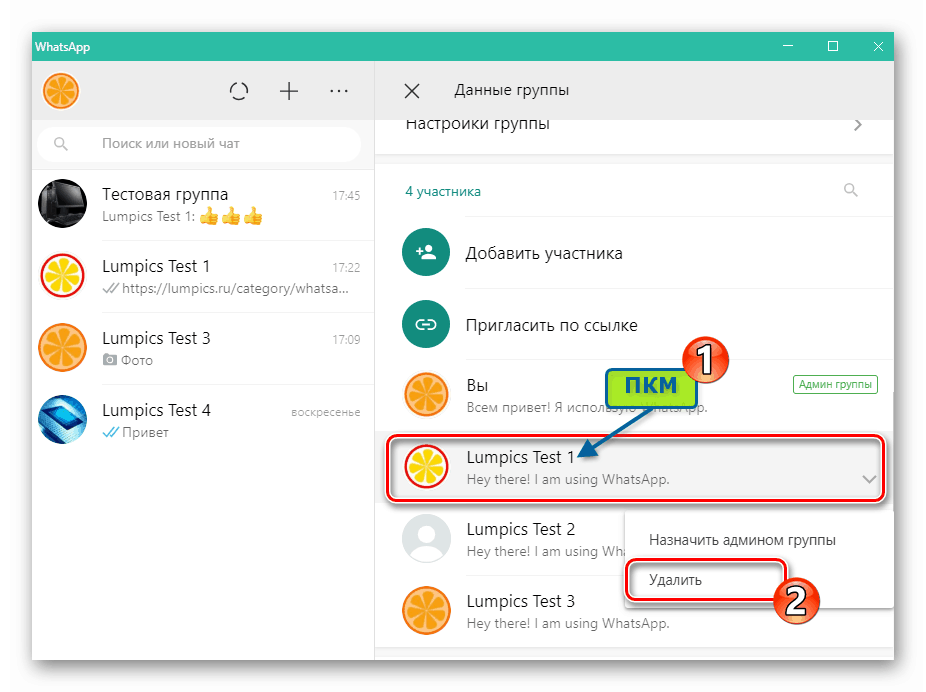Minimize the WhatsApp window
Image resolution: width=926 pixels, height=692 pixels.
tap(788, 46)
